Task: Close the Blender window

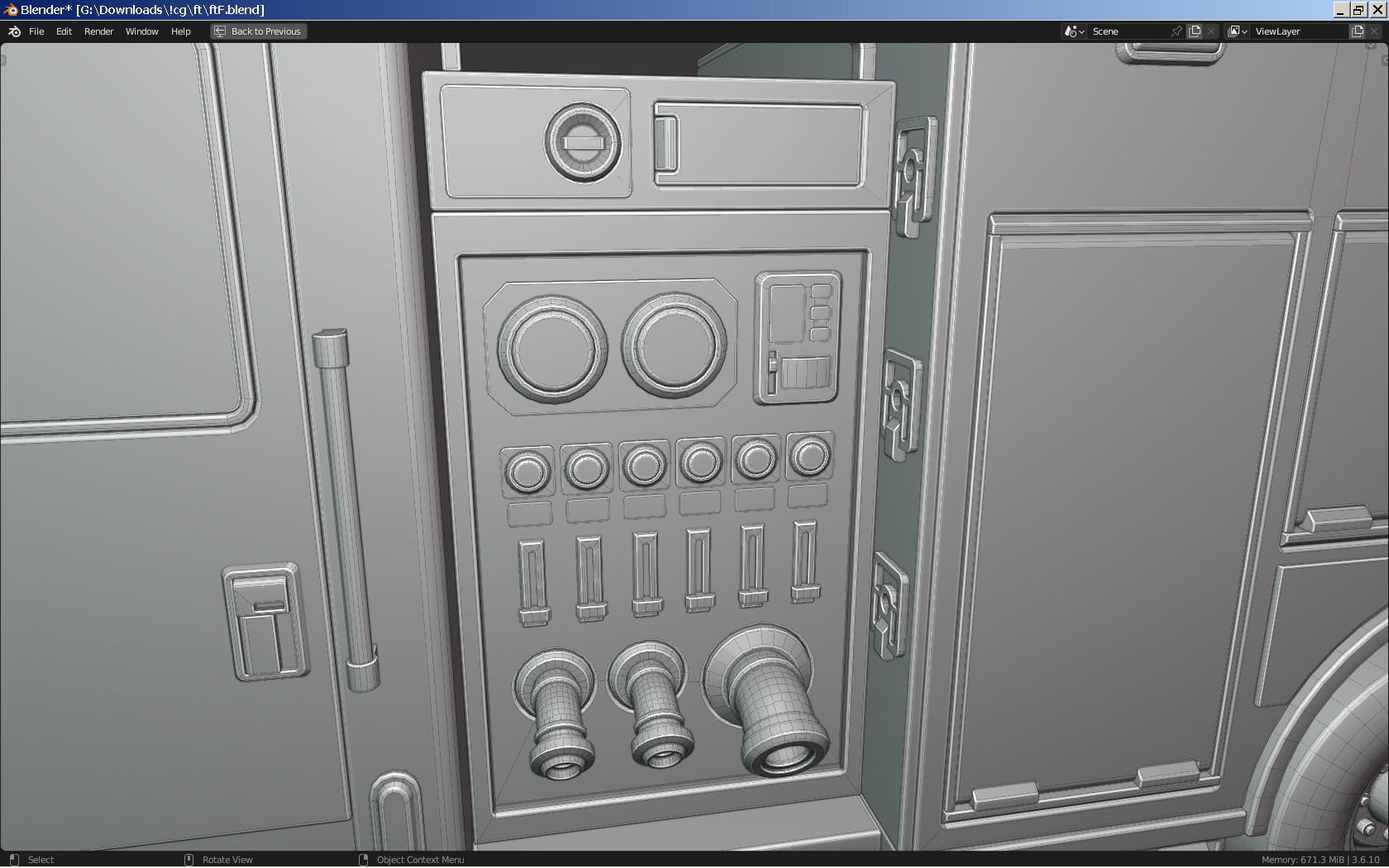Action: [1377, 10]
